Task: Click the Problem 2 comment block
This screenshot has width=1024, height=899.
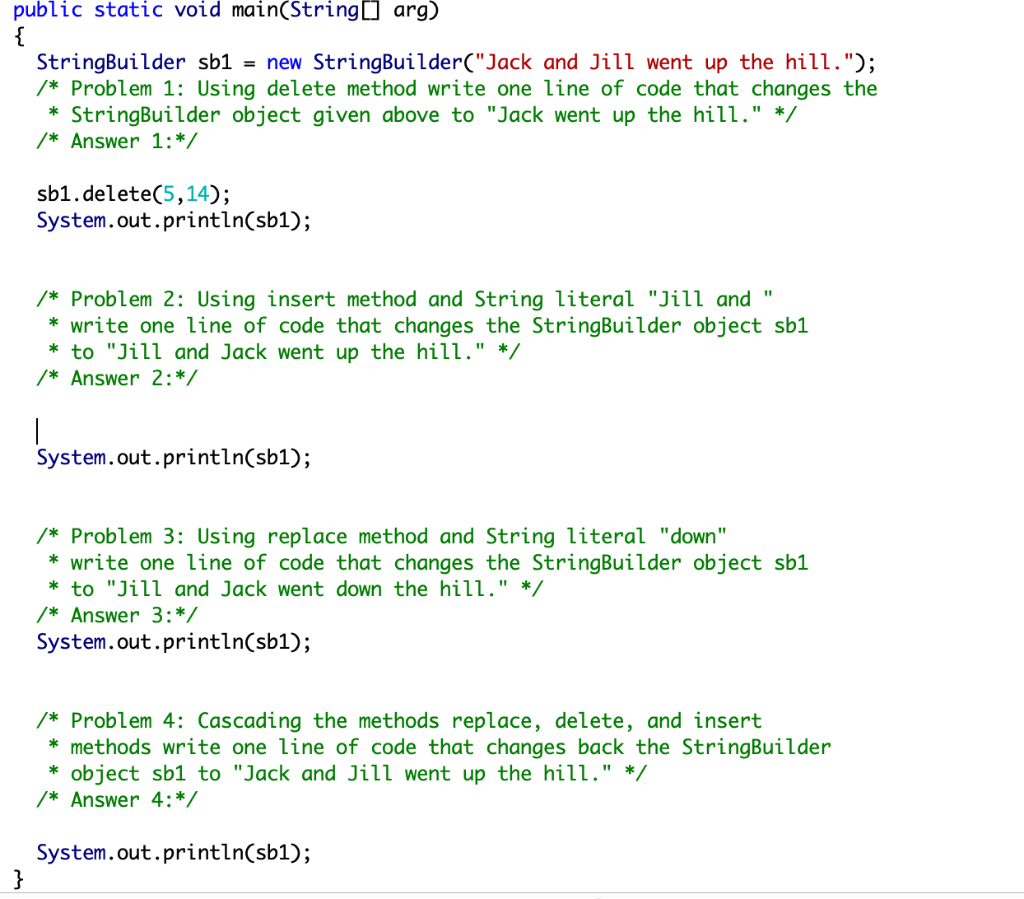Action: (400, 325)
